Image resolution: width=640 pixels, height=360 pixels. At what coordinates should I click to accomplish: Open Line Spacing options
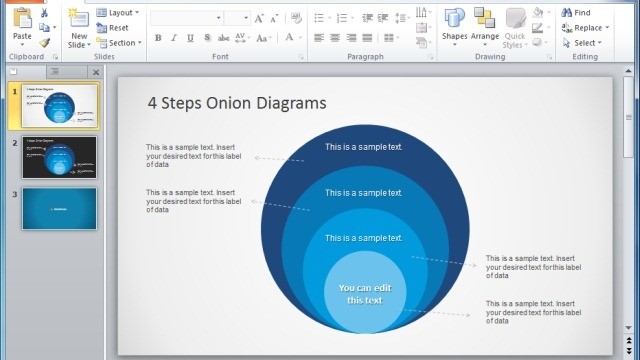pyautogui.click(x=401, y=18)
